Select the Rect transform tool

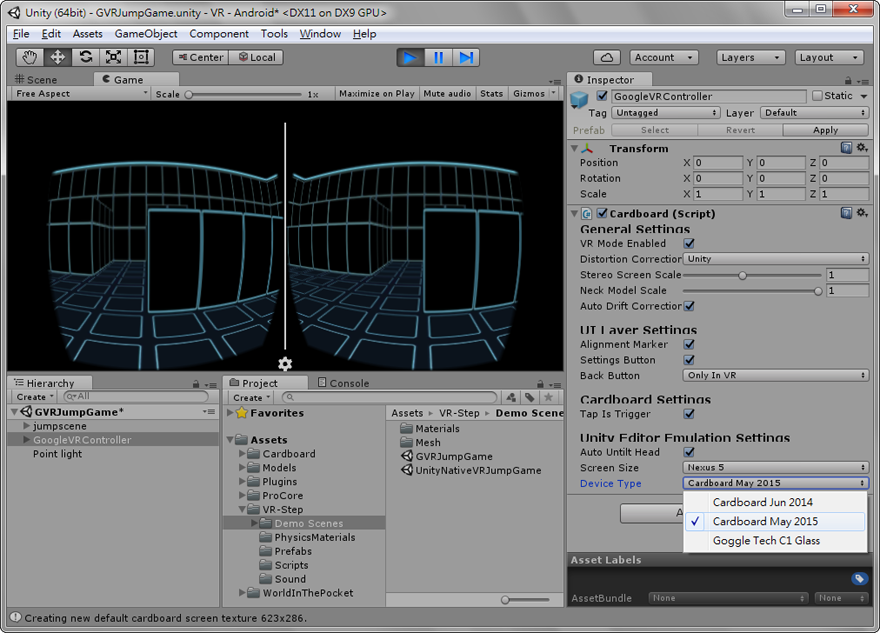[x=141, y=57]
